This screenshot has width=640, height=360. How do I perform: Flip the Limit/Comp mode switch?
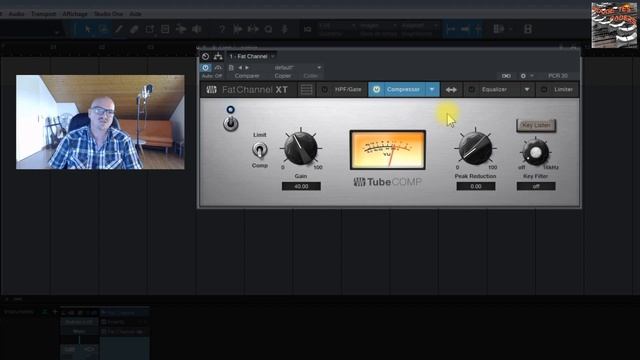point(259,150)
